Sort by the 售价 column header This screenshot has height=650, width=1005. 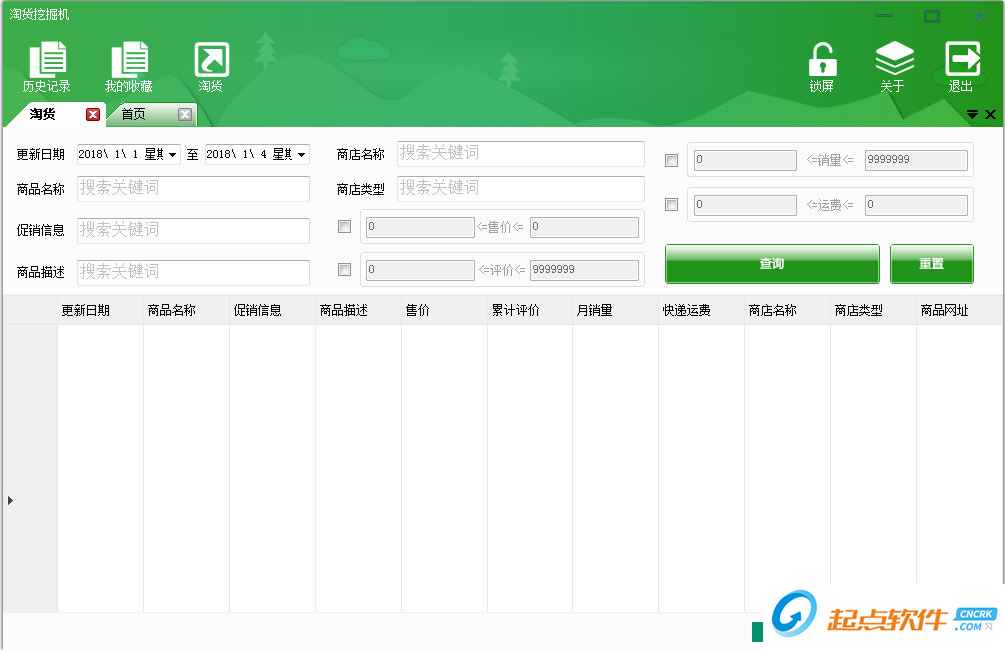(x=444, y=310)
